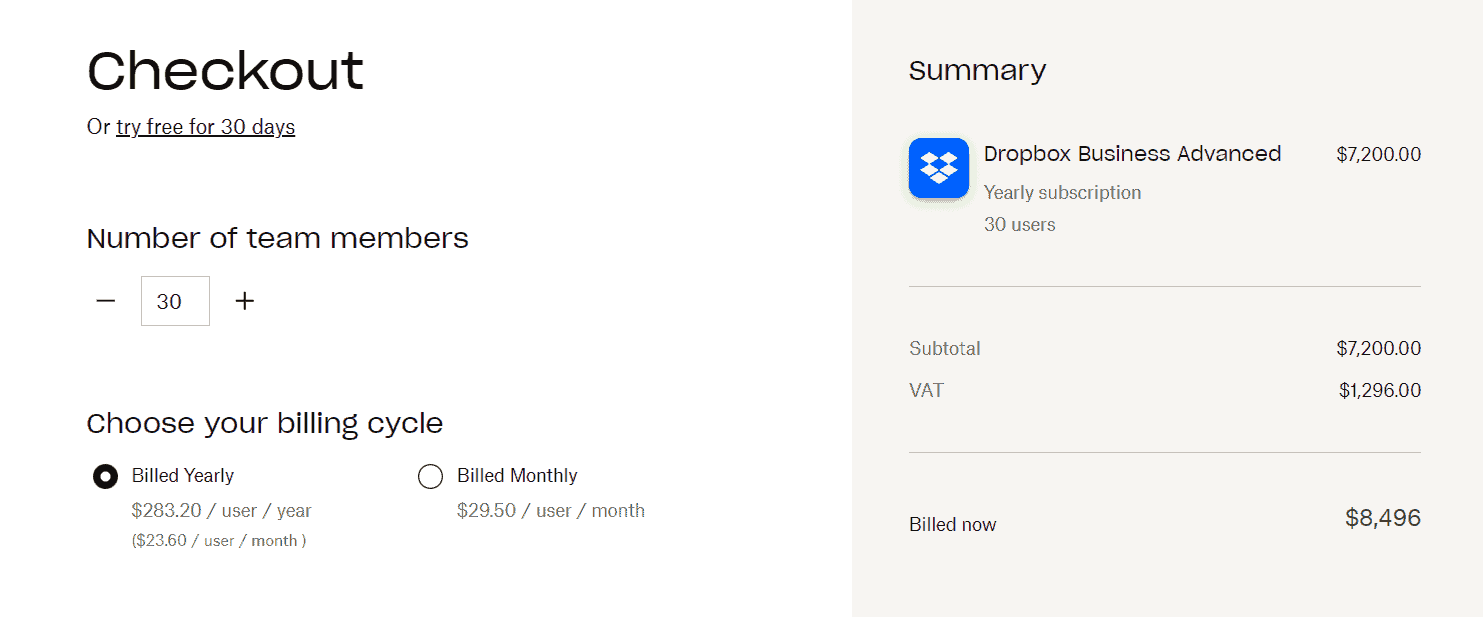1483x617 pixels.
Task: Click the minus icon to decrease team members
Action: pyautogui.click(x=105, y=300)
